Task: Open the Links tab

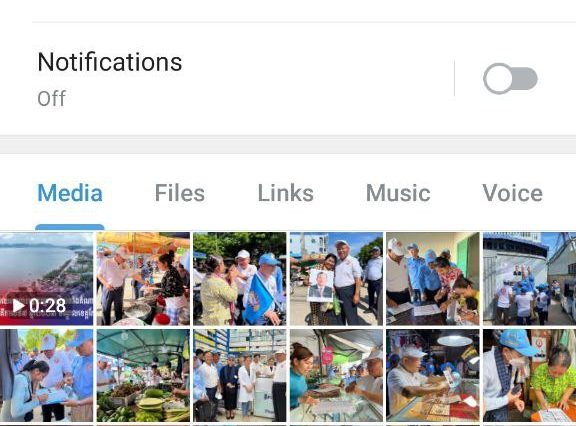Action: tap(285, 193)
